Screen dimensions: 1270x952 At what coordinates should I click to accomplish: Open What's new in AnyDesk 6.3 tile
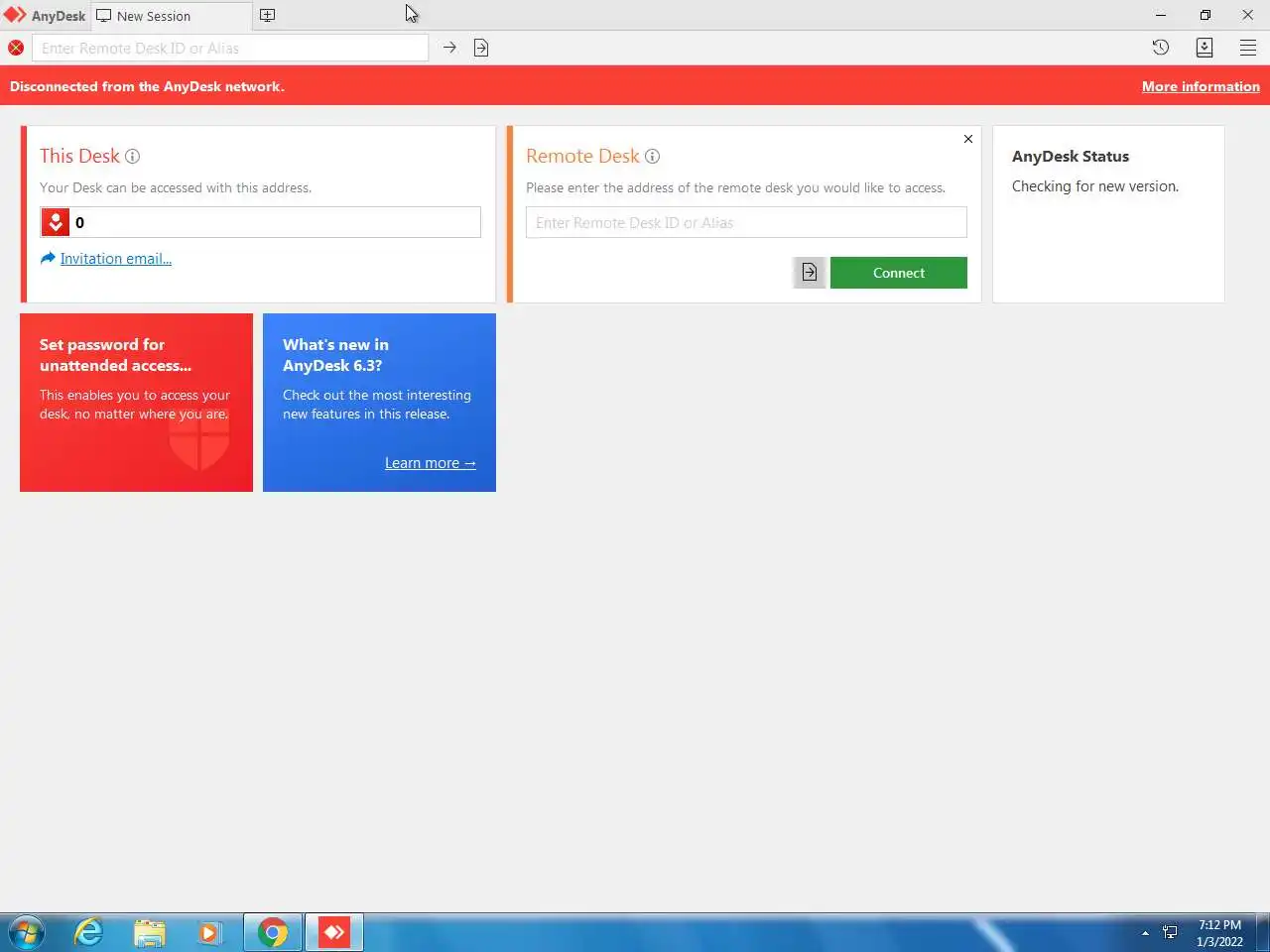(x=379, y=403)
